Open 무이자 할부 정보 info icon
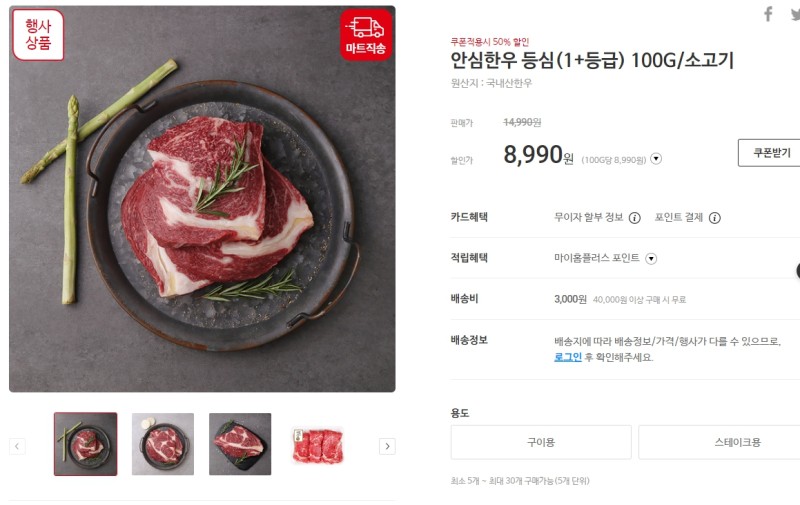800x505 pixels. 634,218
